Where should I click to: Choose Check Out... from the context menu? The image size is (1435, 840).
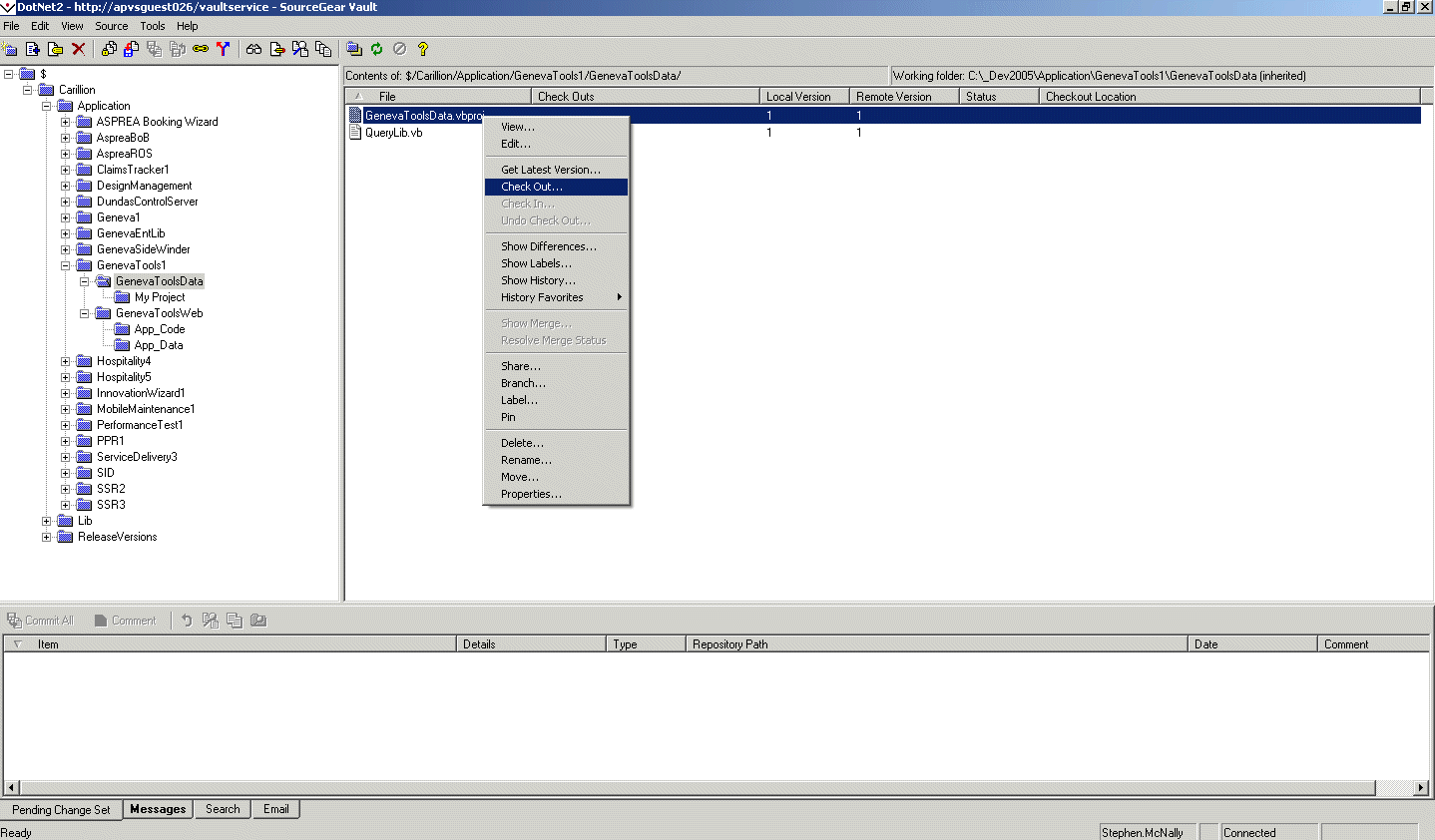[557, 187]
